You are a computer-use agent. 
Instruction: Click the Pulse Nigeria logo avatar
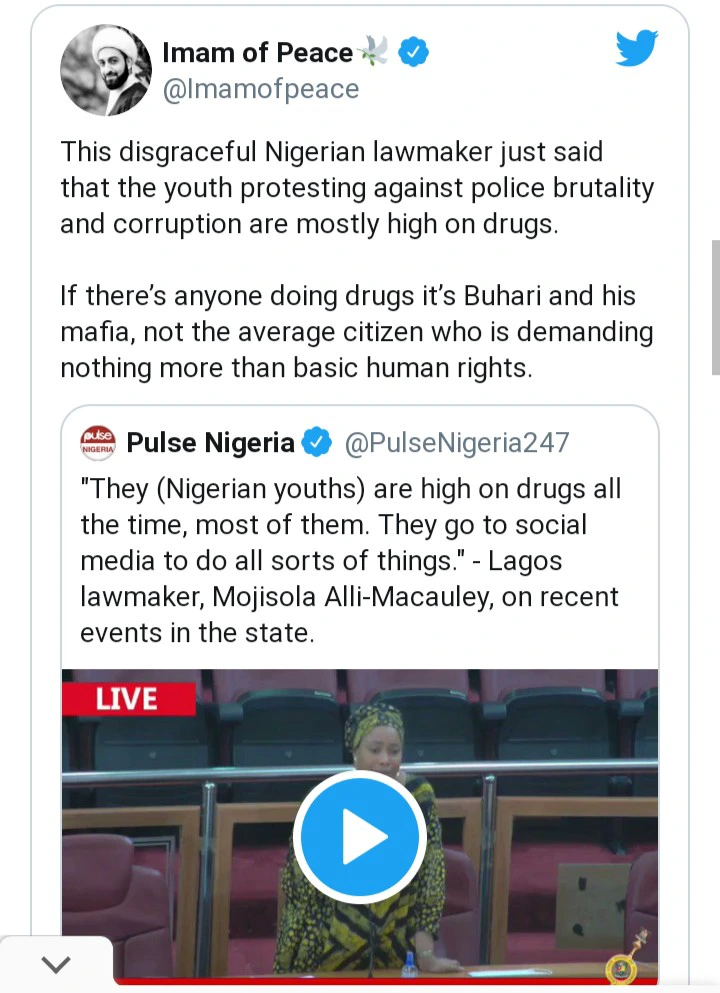(98, 442)
